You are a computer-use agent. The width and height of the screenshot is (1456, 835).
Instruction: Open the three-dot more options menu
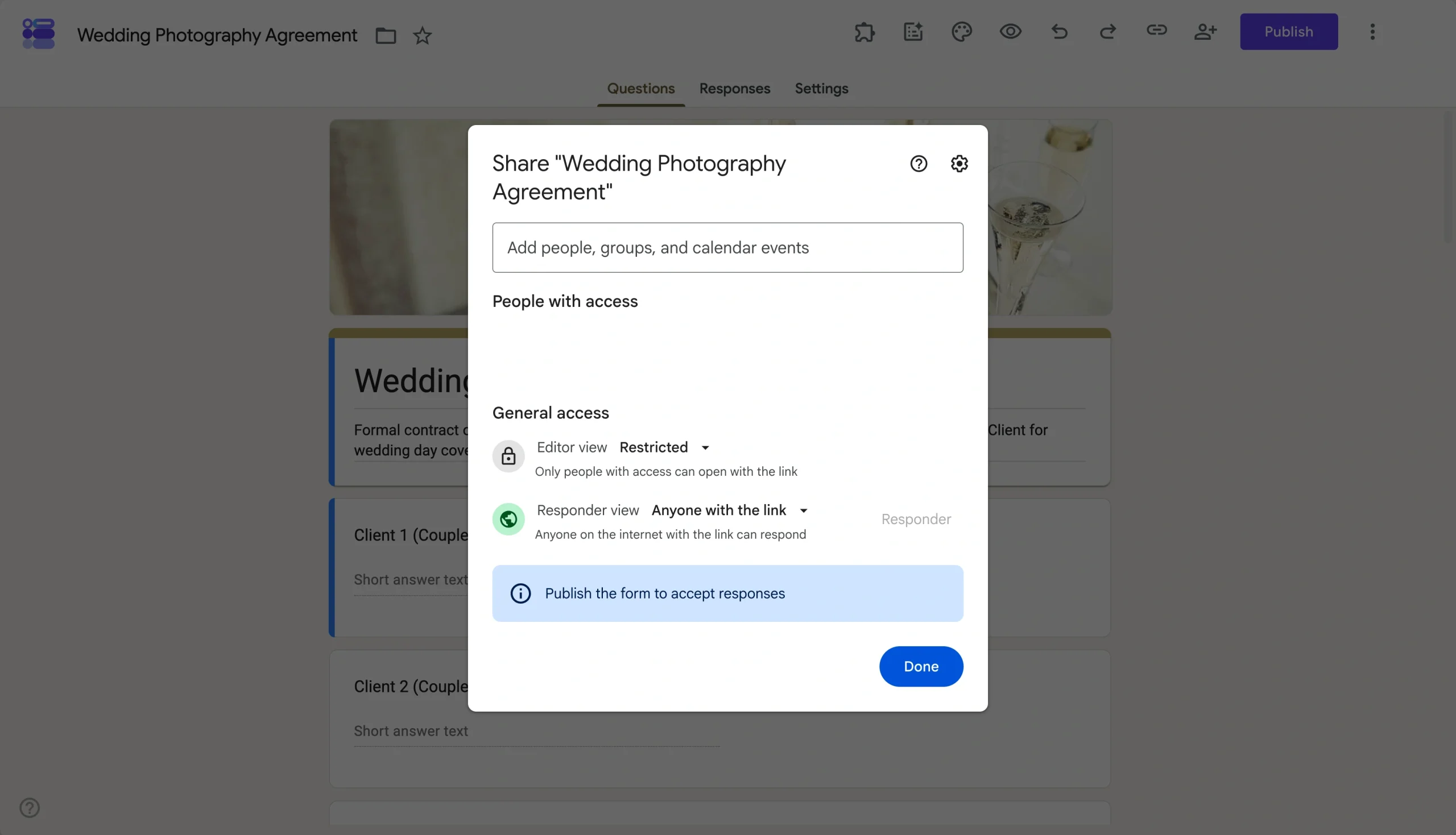click(x=1372, y=31)
